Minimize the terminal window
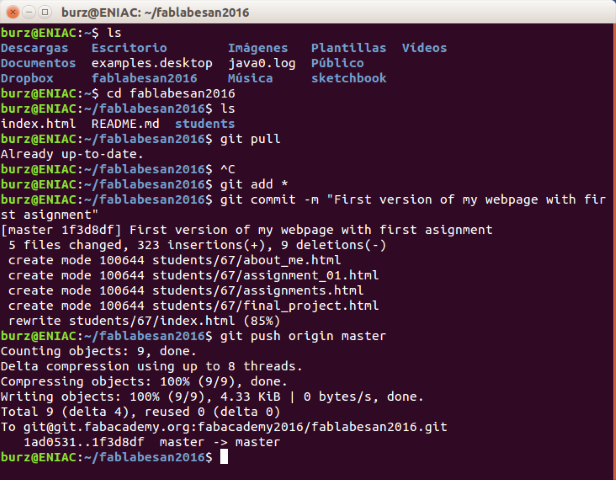The height and width of the screenshot is (480, 616). tap(29, 12)
